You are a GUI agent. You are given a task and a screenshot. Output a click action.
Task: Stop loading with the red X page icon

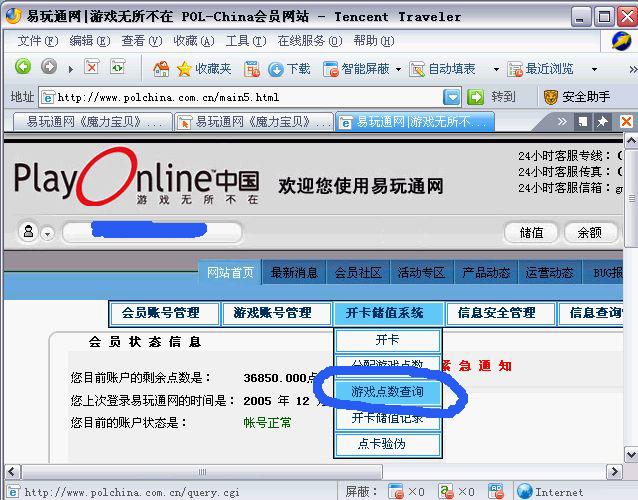92,67
